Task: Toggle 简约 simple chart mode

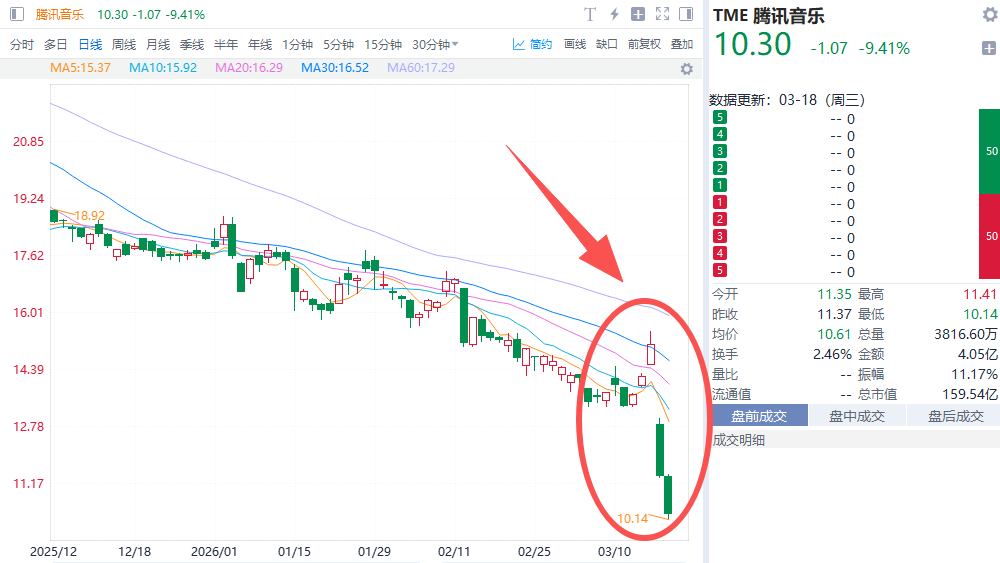Action: pyautogui.click(x=533, y=44)
